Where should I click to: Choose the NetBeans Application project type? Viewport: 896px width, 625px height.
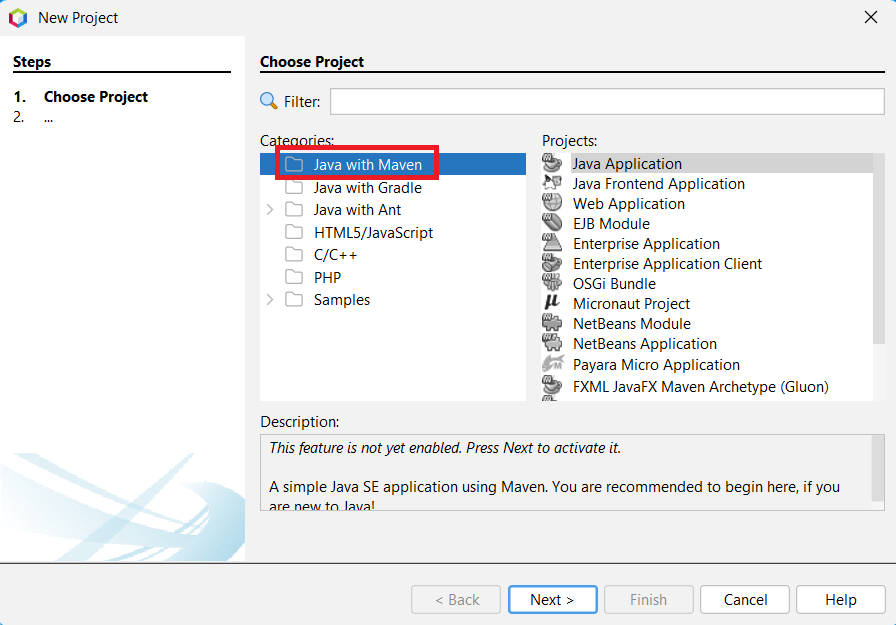coord(645,343)
